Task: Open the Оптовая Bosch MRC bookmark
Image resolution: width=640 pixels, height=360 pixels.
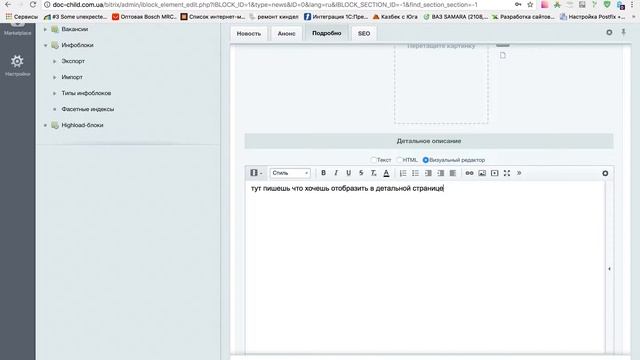Action: (144, 17)
